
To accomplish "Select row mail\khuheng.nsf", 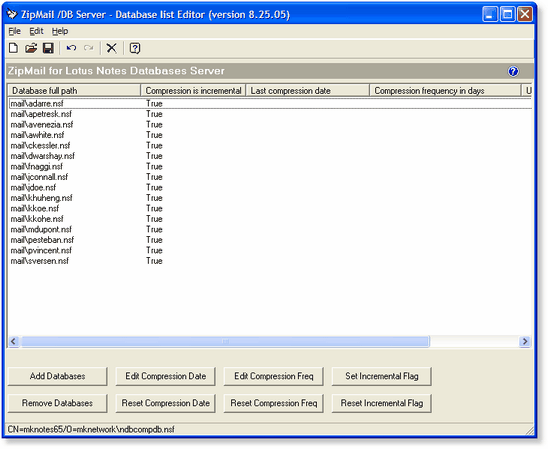I will (x=270, y=198).
